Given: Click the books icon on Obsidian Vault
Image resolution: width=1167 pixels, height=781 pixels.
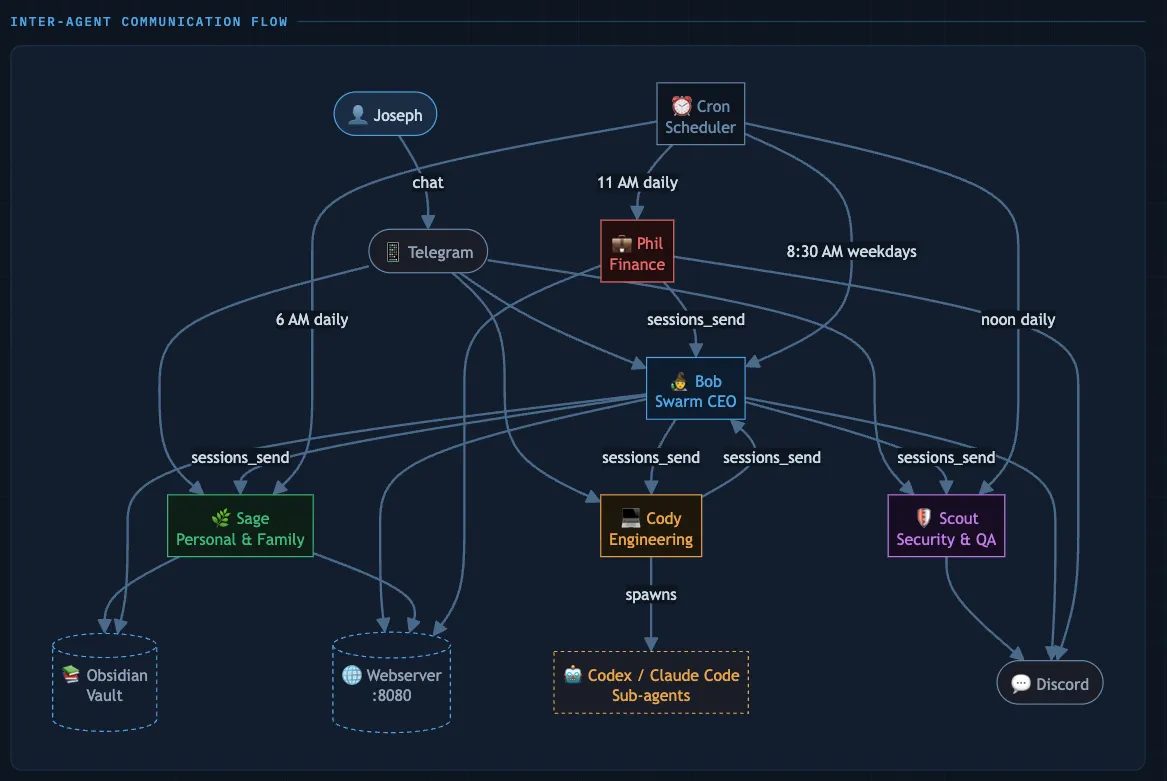Looking at the screenshot, I should tap(70, 674).
